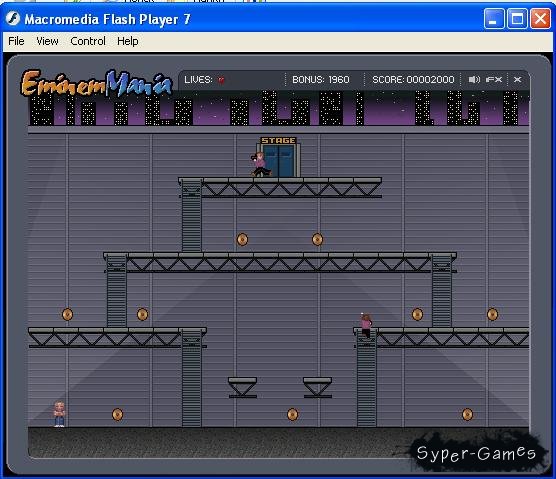Close the game with the HUD X
556x479 pixels.
tap(517, 79)
